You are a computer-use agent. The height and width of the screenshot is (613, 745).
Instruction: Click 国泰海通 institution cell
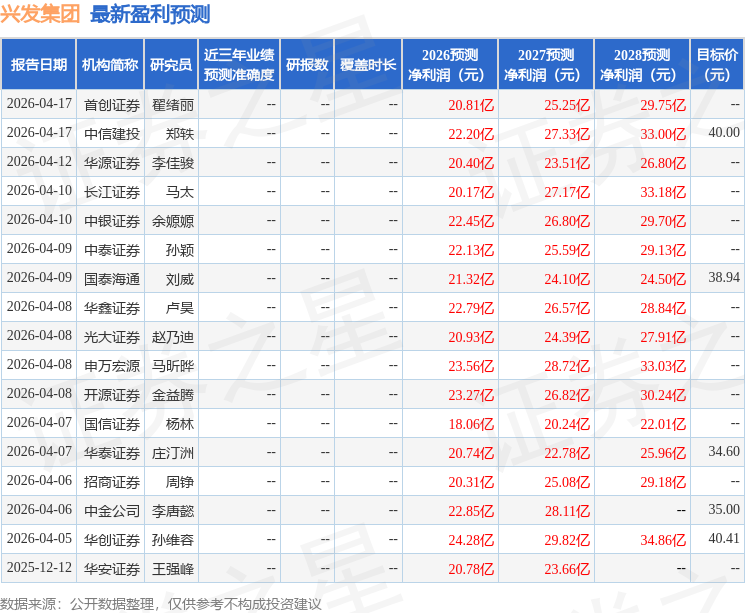click(112, 279)
